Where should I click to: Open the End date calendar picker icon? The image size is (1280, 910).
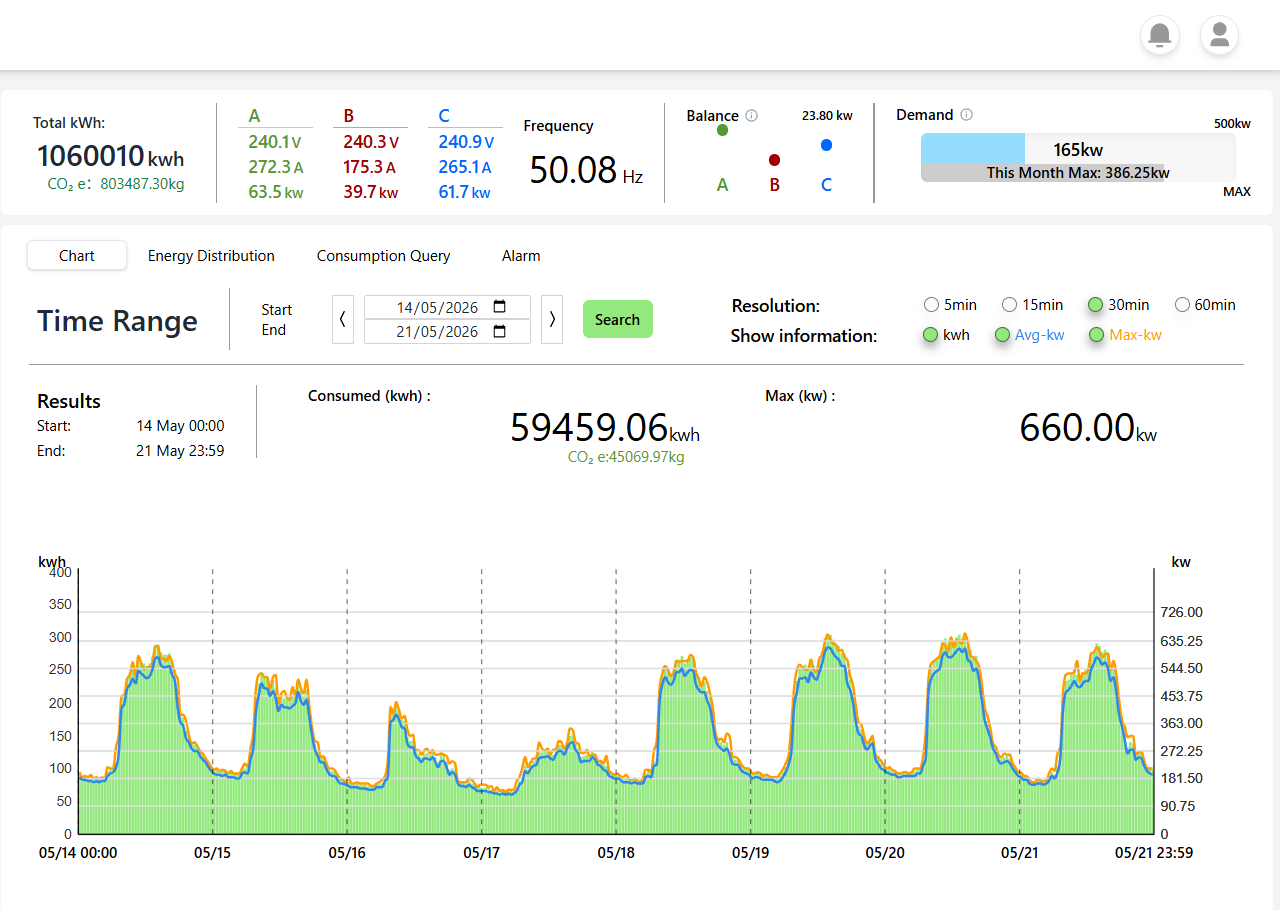point(500,331)
